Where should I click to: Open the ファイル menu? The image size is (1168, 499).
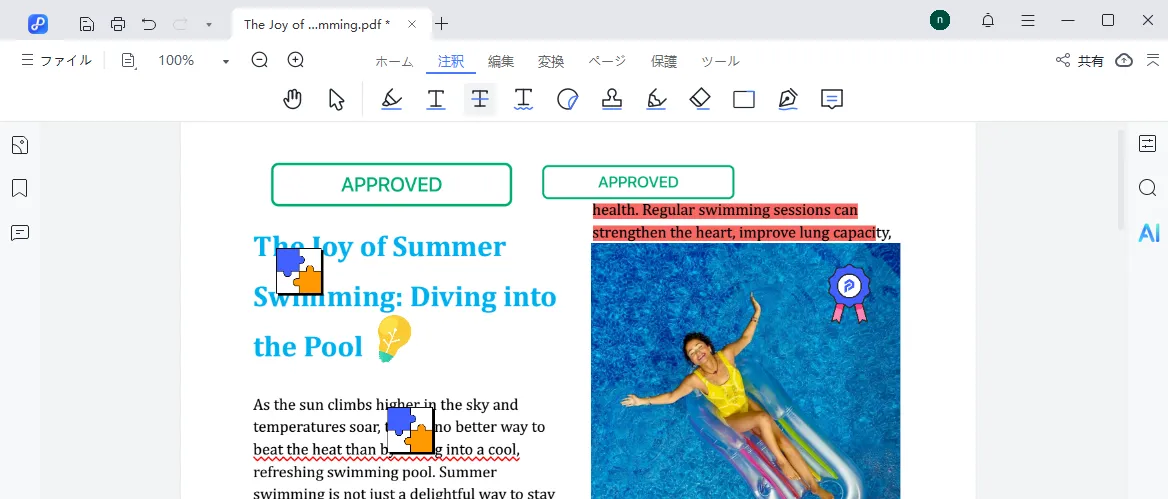[57, 60]
